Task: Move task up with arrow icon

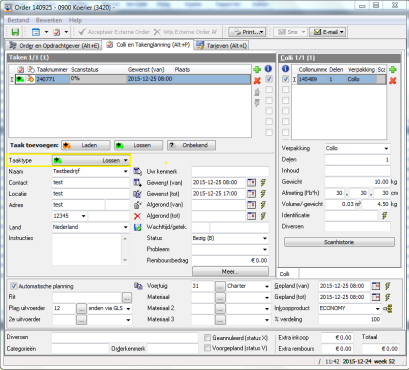Action: click(257, 92)
